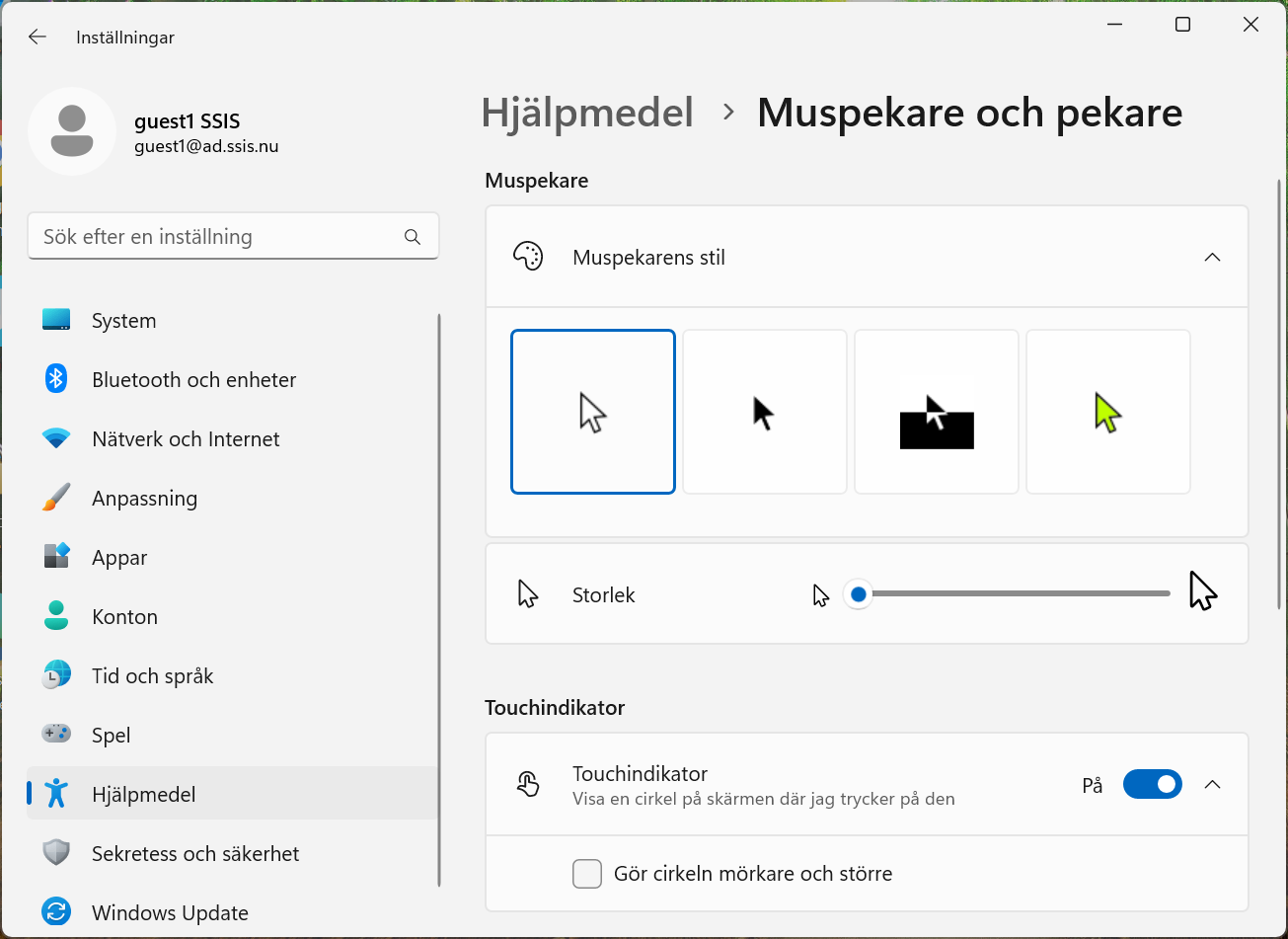The image size is (1288, 939).
Task: Open the Anpassning category
Action: point(233,498)
